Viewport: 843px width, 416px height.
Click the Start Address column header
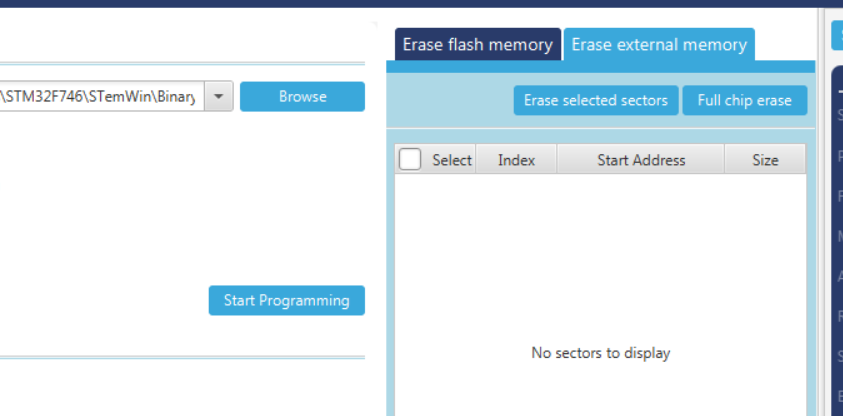[x=641, y=160]
